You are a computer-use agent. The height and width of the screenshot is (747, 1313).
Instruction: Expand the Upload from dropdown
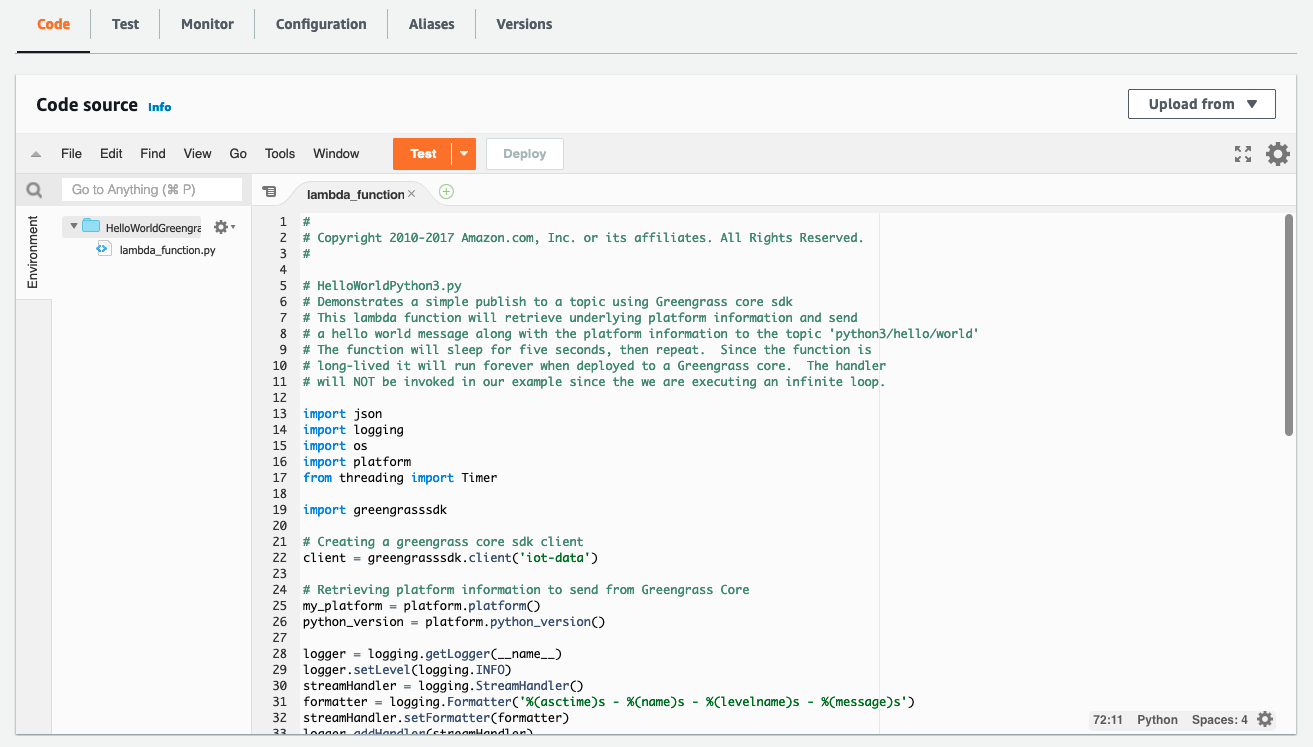1201,104
